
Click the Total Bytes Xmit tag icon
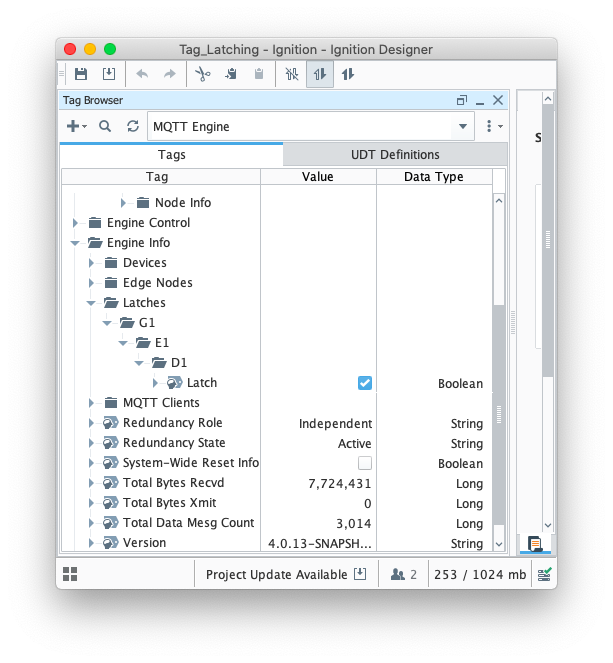pos(111,503)
